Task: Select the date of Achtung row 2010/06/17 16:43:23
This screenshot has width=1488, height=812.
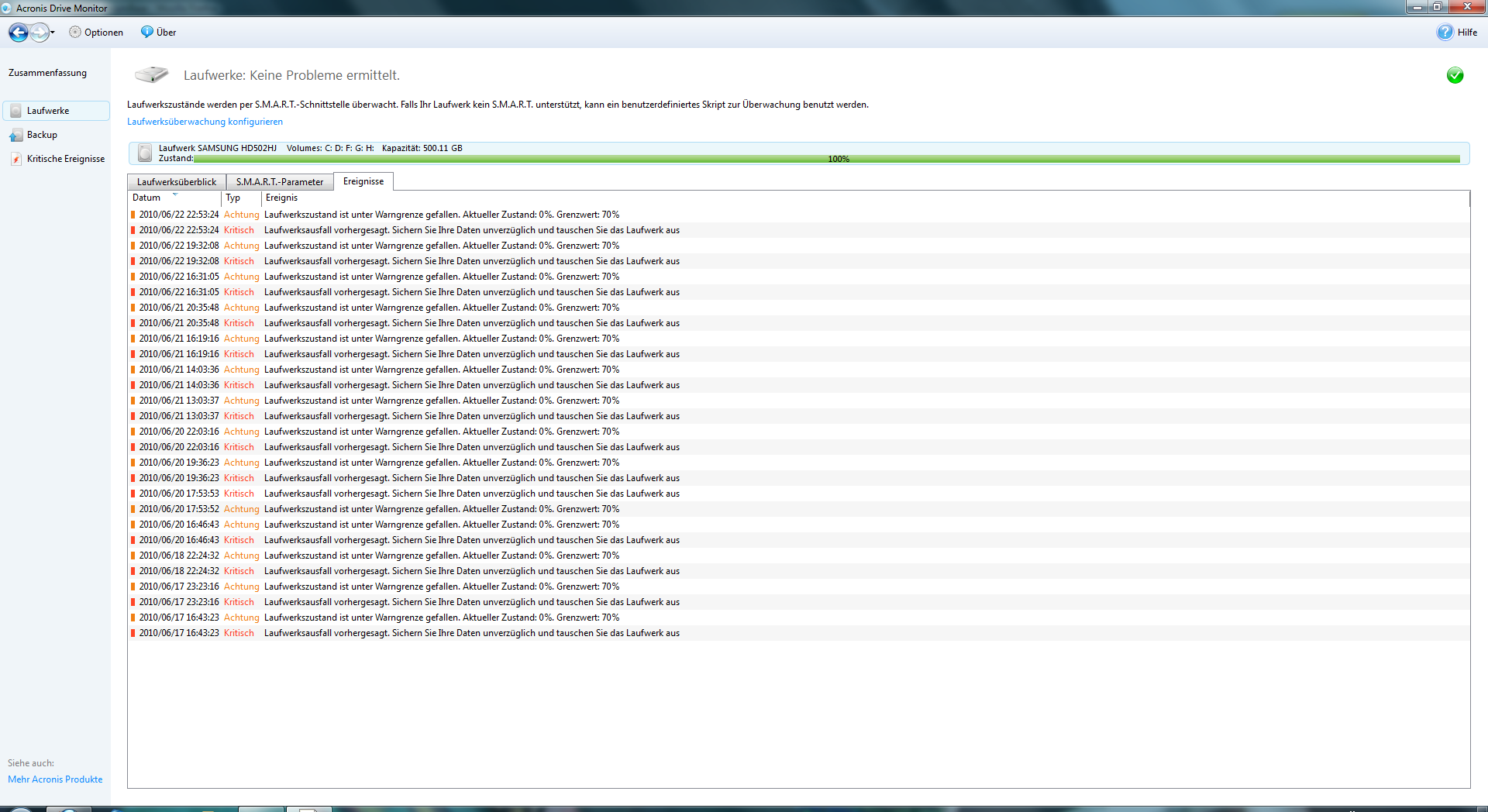Action: pos(179,618)
